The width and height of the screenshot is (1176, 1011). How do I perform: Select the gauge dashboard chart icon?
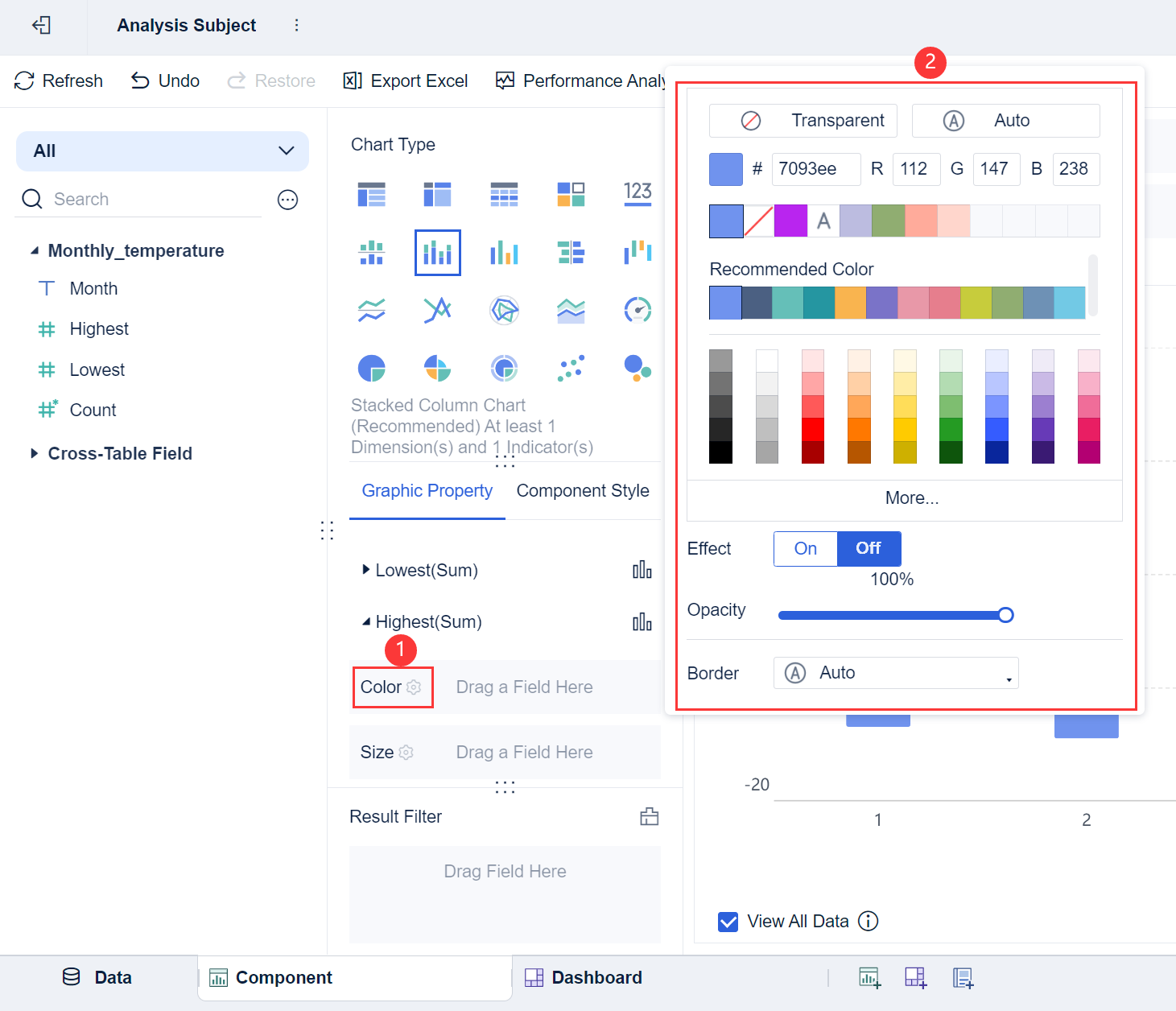pyautogui.click(x=638, y=310)
